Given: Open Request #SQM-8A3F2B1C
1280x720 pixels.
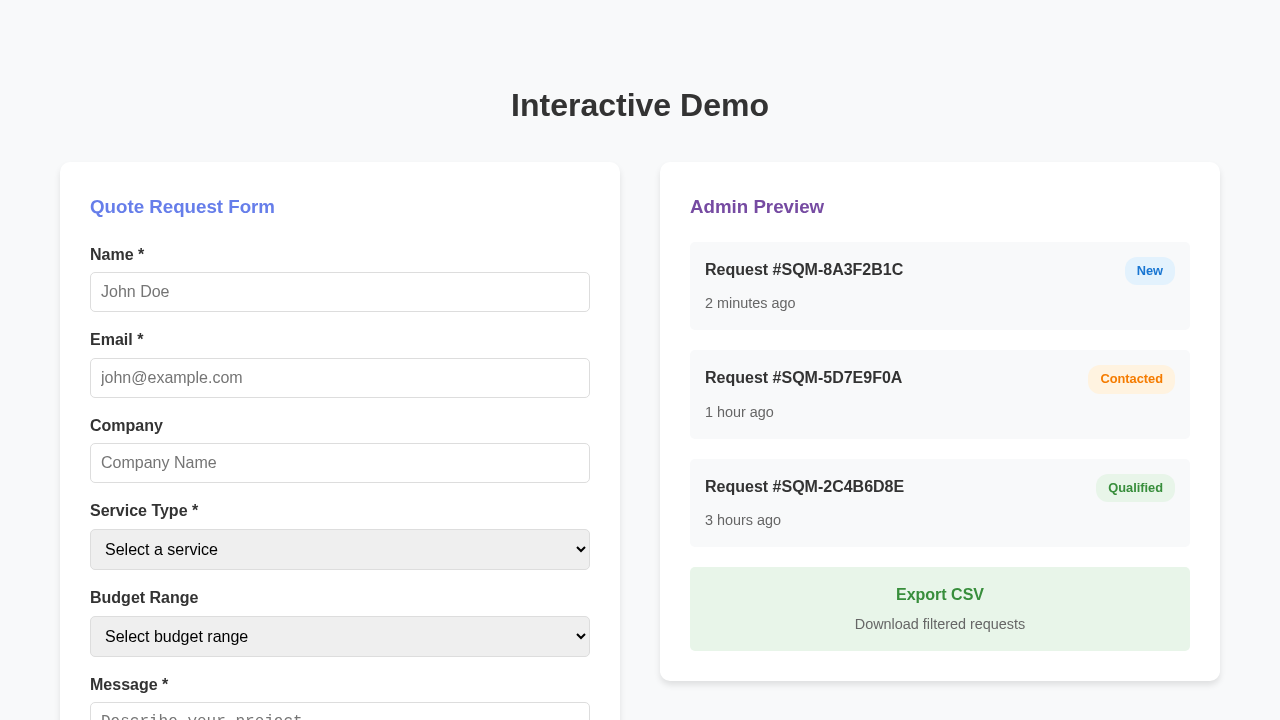Looking at the screenshot, I should click(x=940, y=286).
